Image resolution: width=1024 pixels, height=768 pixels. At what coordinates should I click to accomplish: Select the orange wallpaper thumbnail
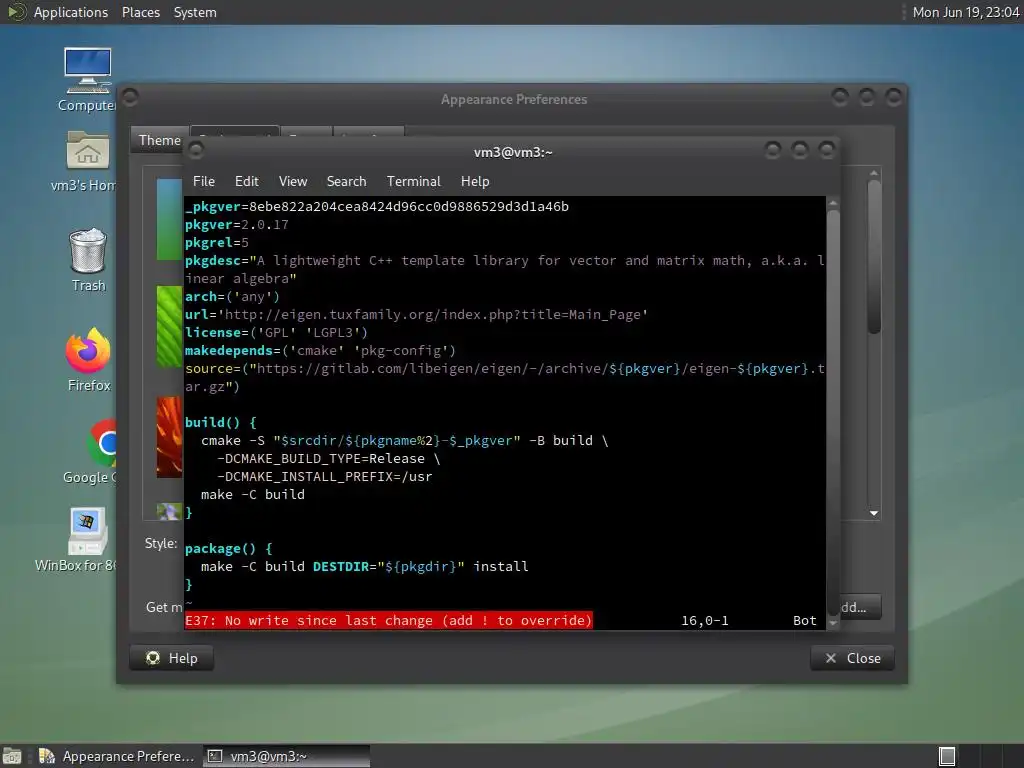point(169,436)
